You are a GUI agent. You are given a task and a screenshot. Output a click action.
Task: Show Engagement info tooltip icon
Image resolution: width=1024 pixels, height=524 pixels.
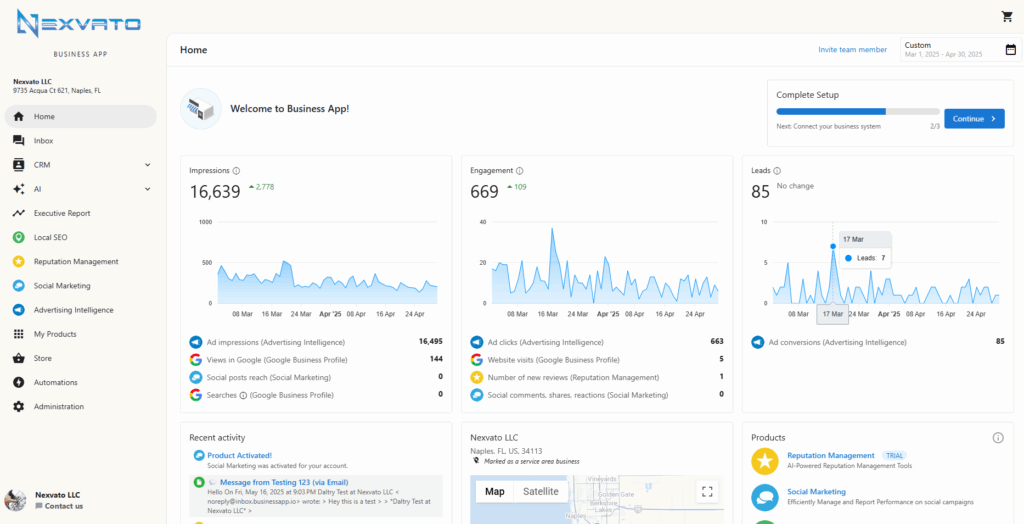tap(520, 171)
